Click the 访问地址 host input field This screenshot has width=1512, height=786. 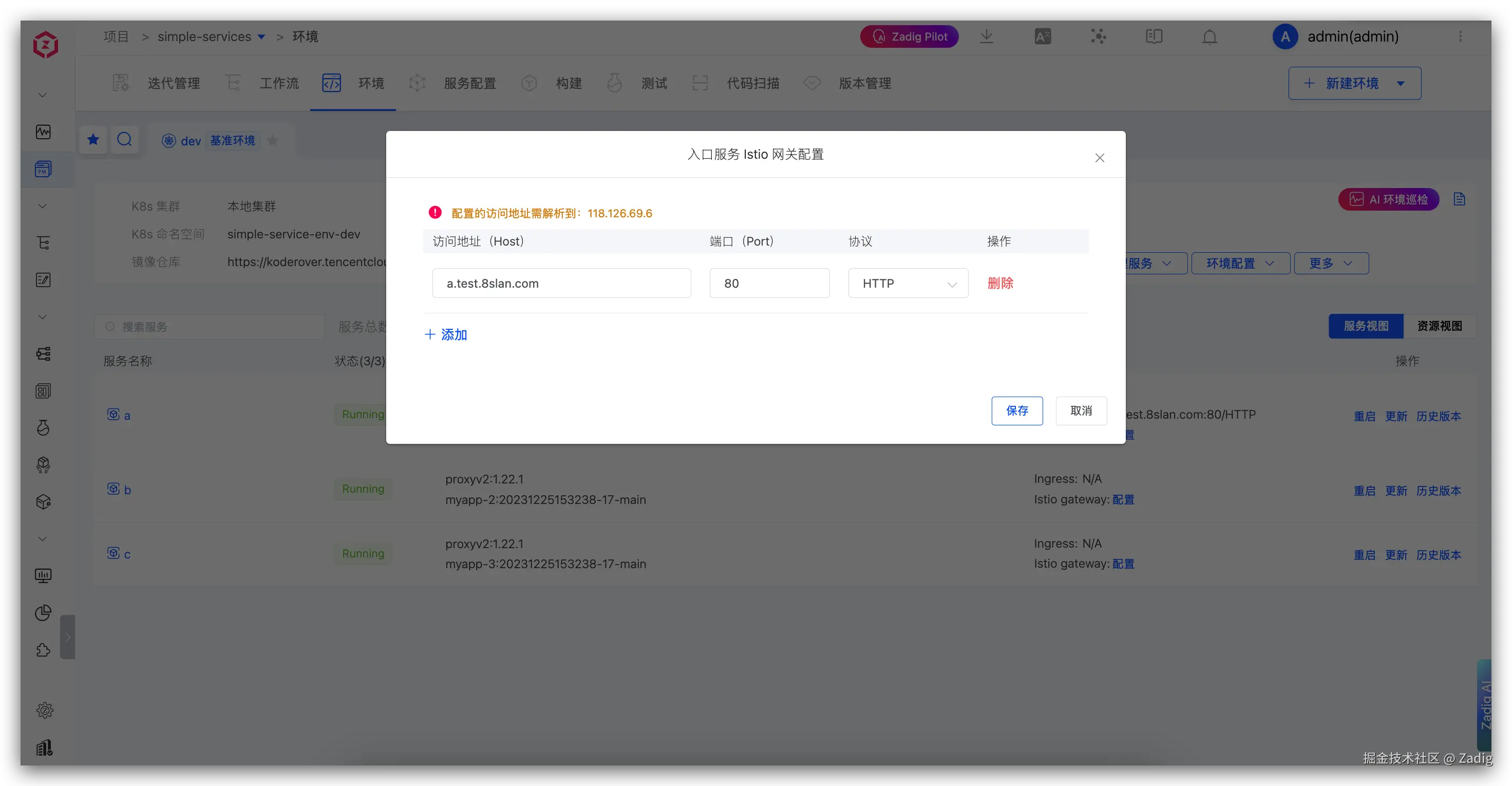561,284
